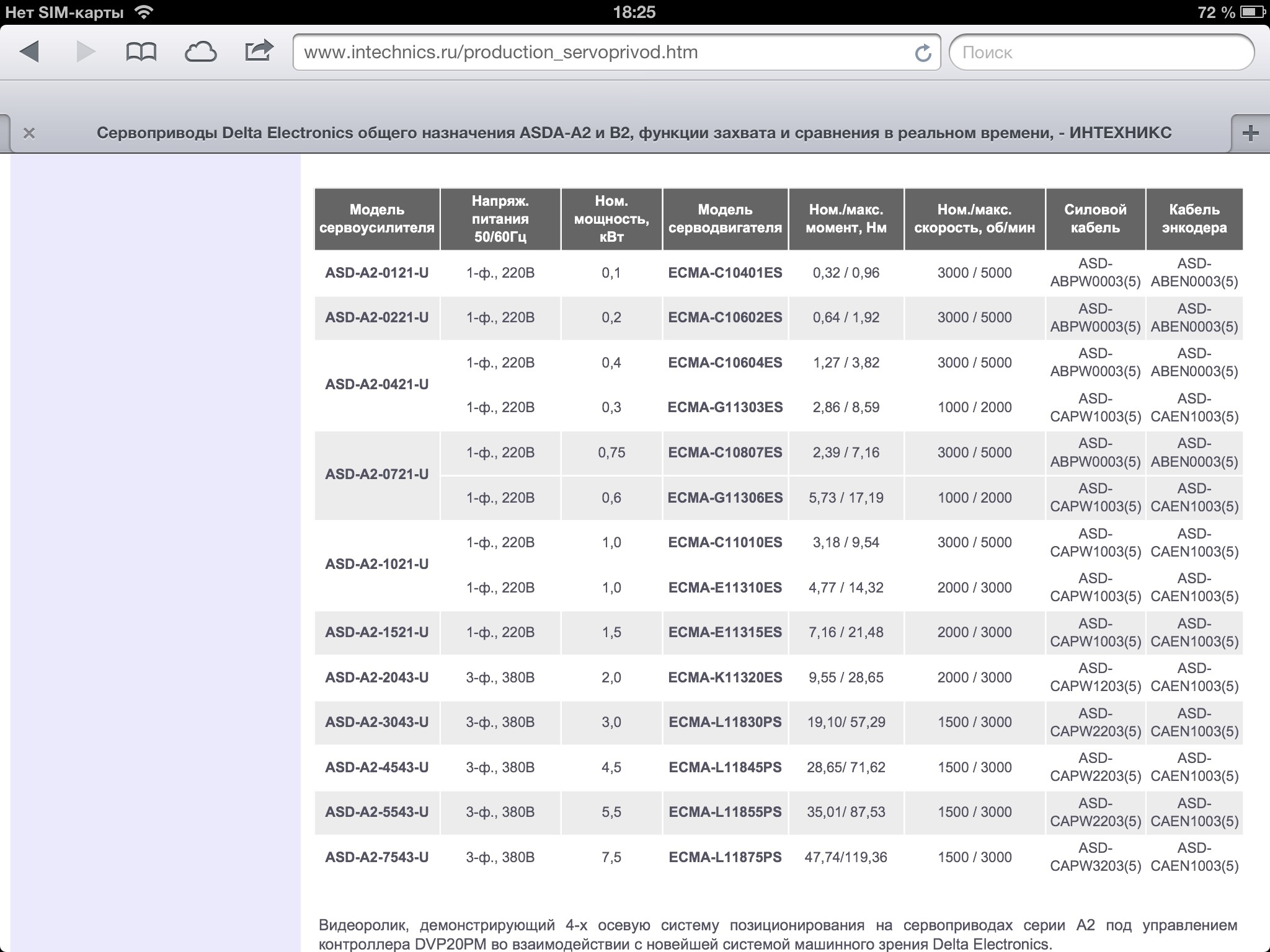Close the Сервоприводы Delta Electronics tab
Viewport: 1270px width, 952px height.
point(29,133)
